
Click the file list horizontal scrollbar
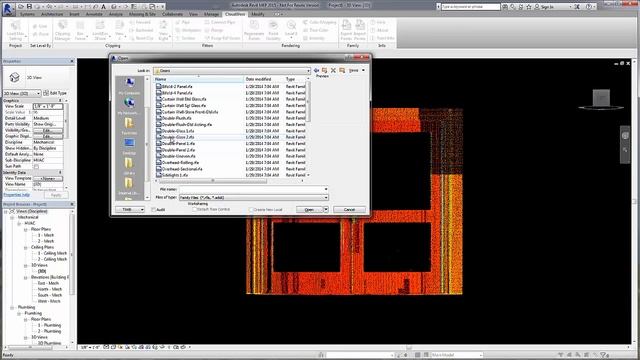[x=212, y=180]
